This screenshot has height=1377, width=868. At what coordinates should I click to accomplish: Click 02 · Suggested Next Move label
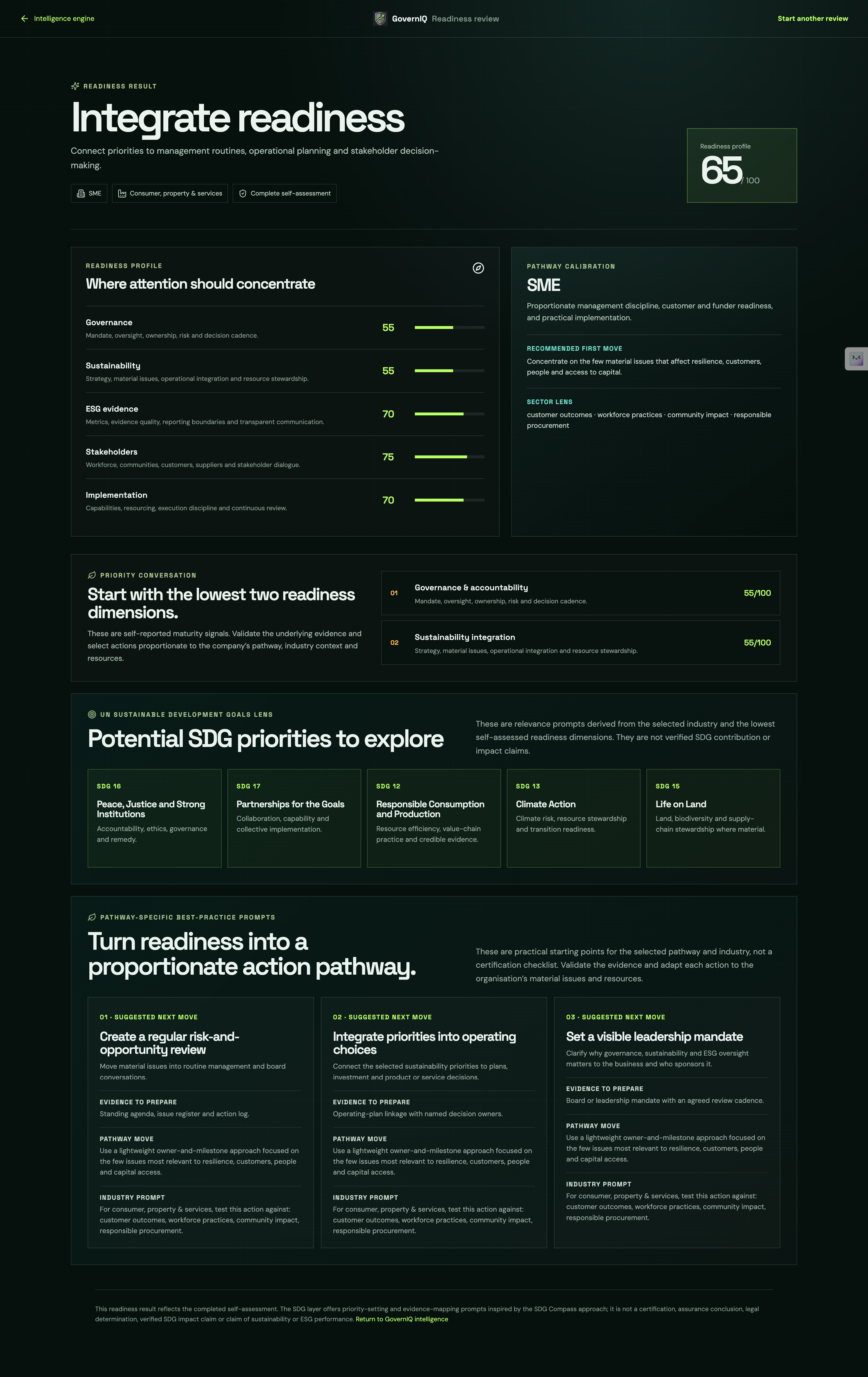pyautogui.click(x=383, y=1017)
